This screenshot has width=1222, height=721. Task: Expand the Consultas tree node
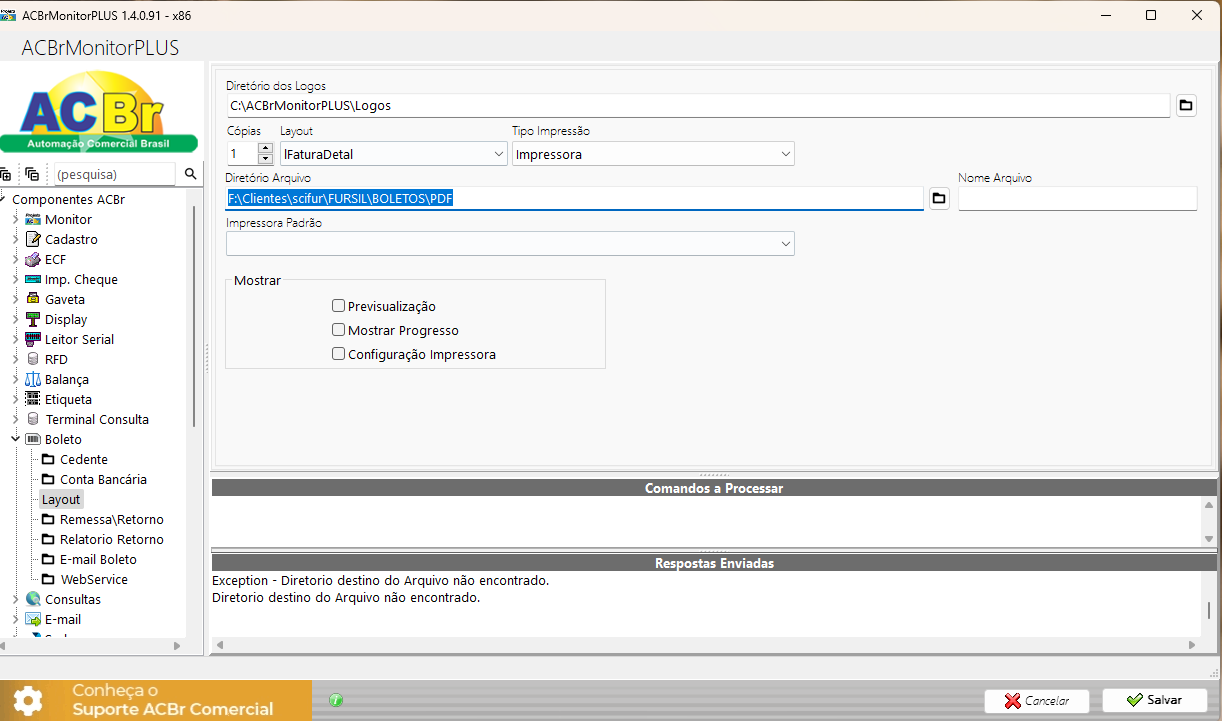coord(15,599)
